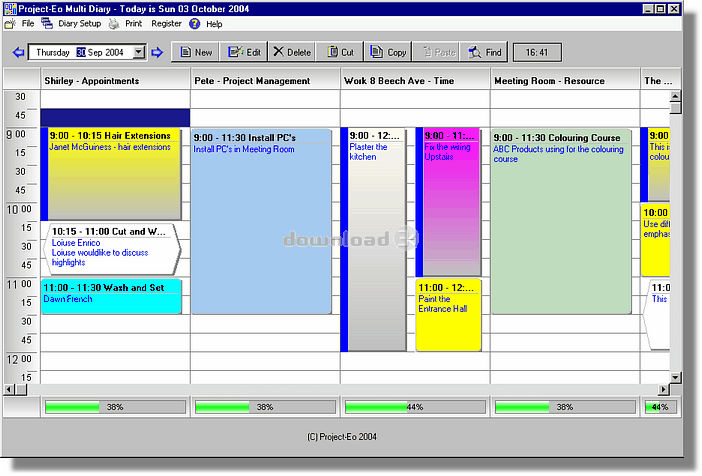The height and width of the screenshot is (476, 702).
Task: Click the Cut toolbar button
Action: coord(340,52)
